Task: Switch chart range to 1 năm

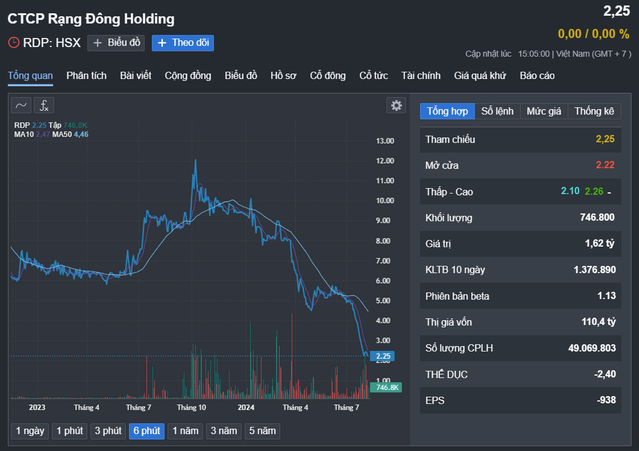Action: pos(185,431)
